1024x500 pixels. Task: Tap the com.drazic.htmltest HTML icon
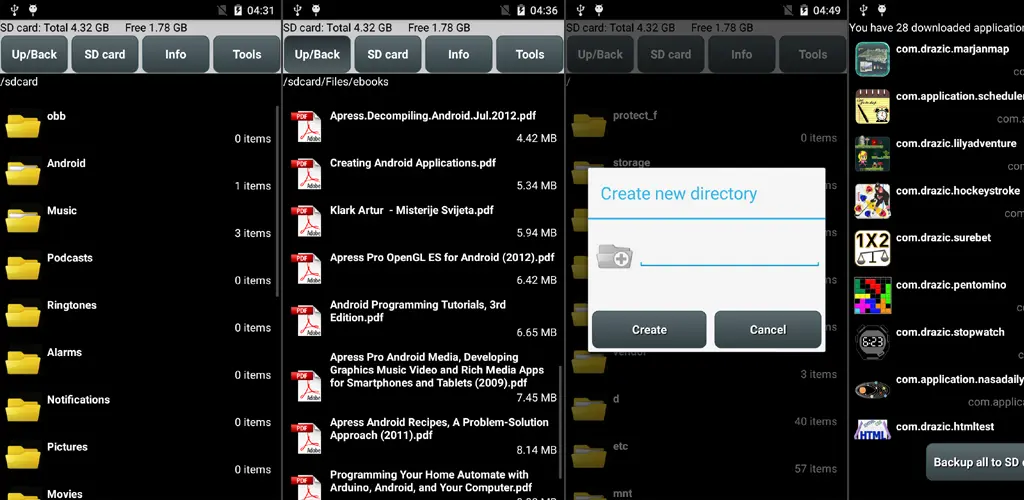[x=872, y=431]
